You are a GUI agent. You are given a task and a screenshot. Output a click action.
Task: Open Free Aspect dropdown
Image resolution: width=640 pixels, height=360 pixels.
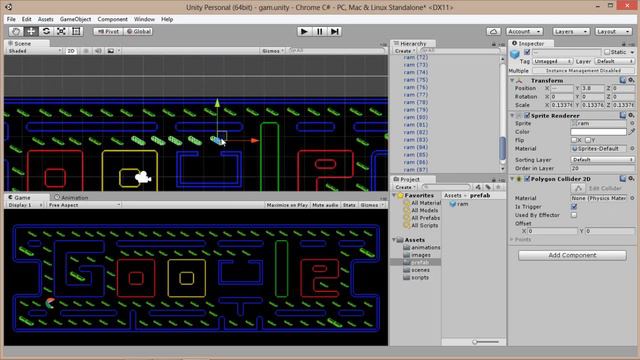click(83, 205)
